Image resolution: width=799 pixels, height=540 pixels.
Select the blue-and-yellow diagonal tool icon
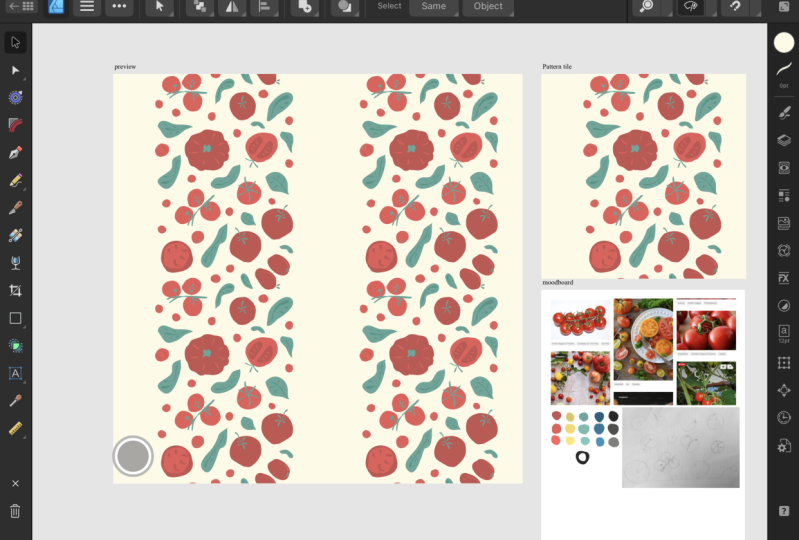tap(15, 235)
